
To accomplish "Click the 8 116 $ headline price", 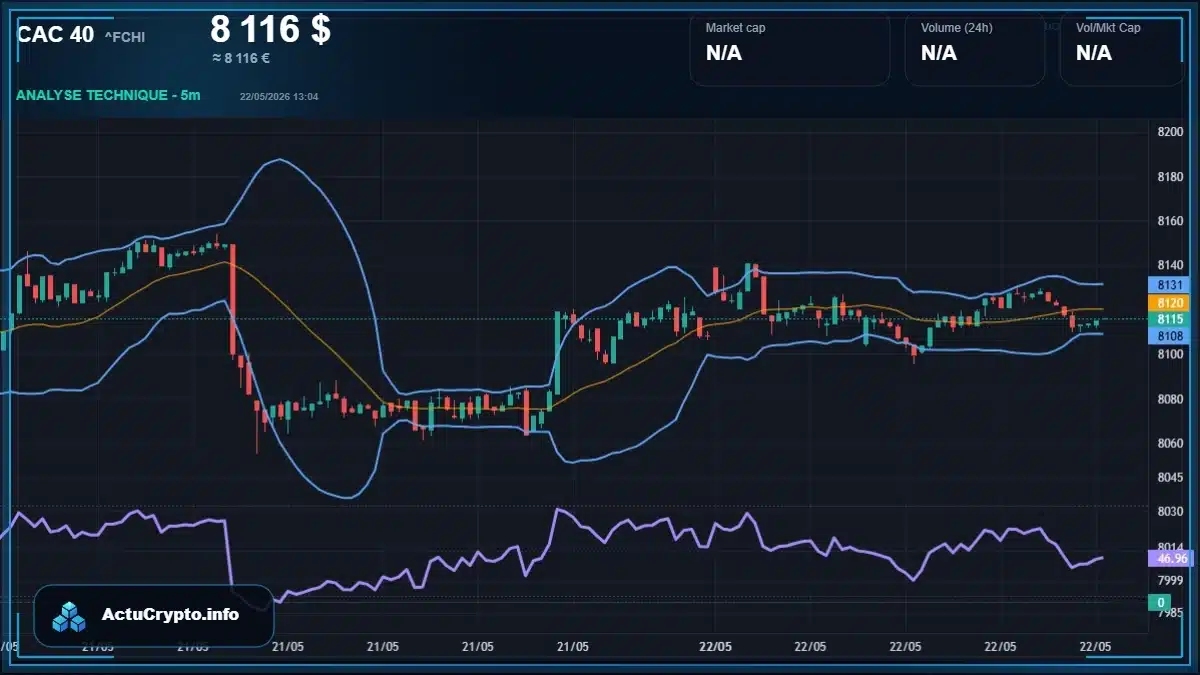I will tap(271, 29).
